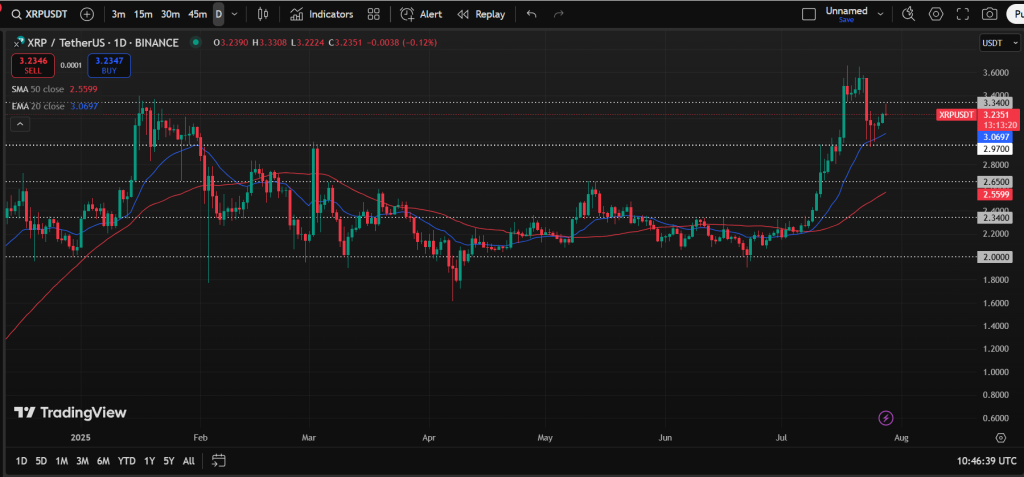Select the 5D date range
This screenshot has height=477, width=1024.
point(41,461)
